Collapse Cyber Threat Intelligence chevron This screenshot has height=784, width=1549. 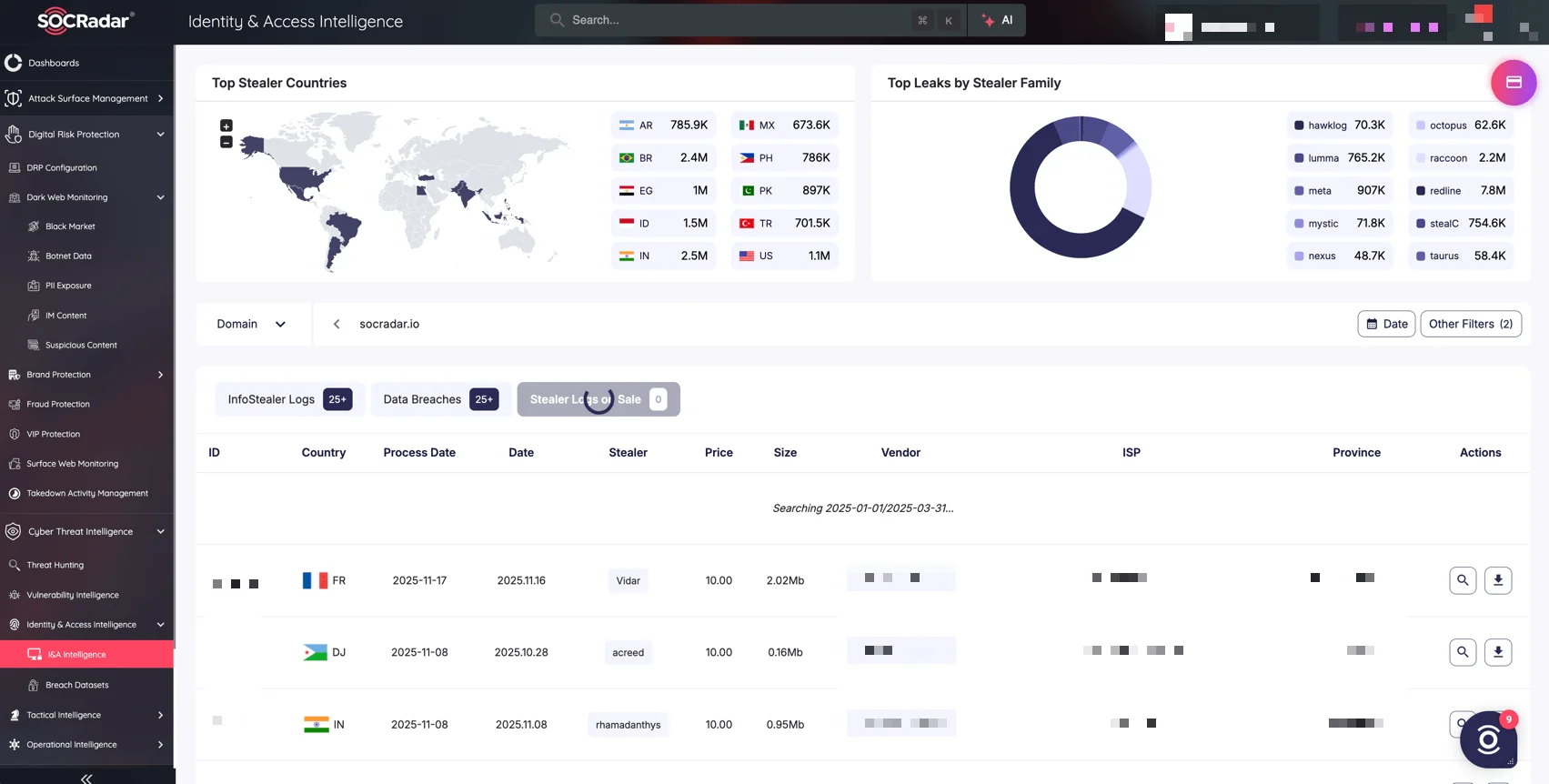click(160, 531)
